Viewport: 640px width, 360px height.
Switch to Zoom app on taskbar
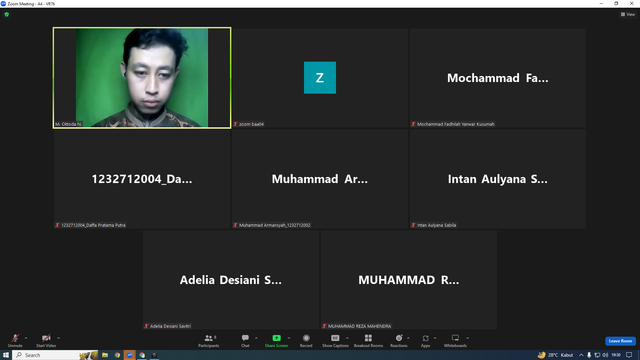pos(130,355)
